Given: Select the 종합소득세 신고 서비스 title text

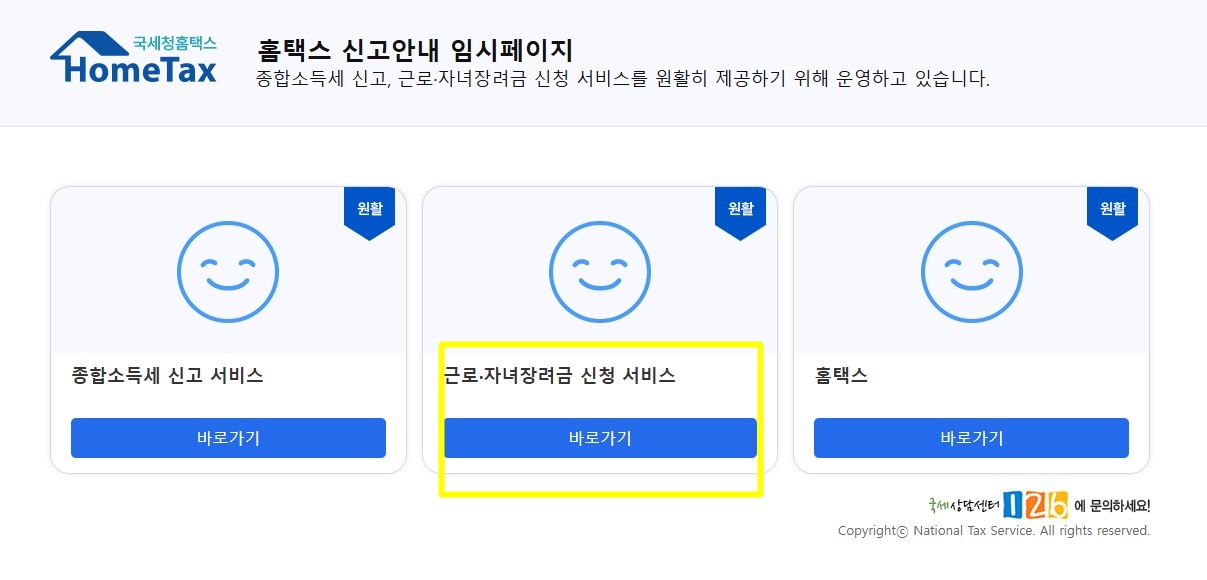Looking at the screenshot, I should [x=168, y=376].
